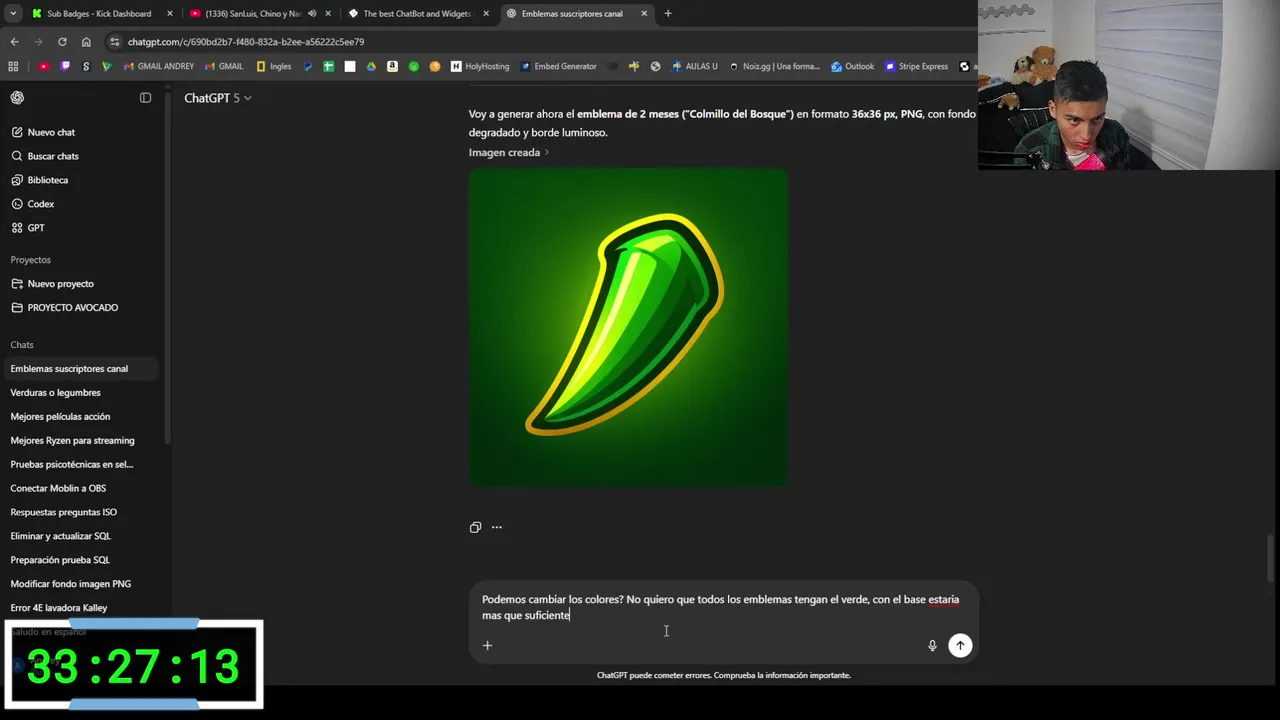Select the Emblemas suscriptores canal tab

click(575, 14)
